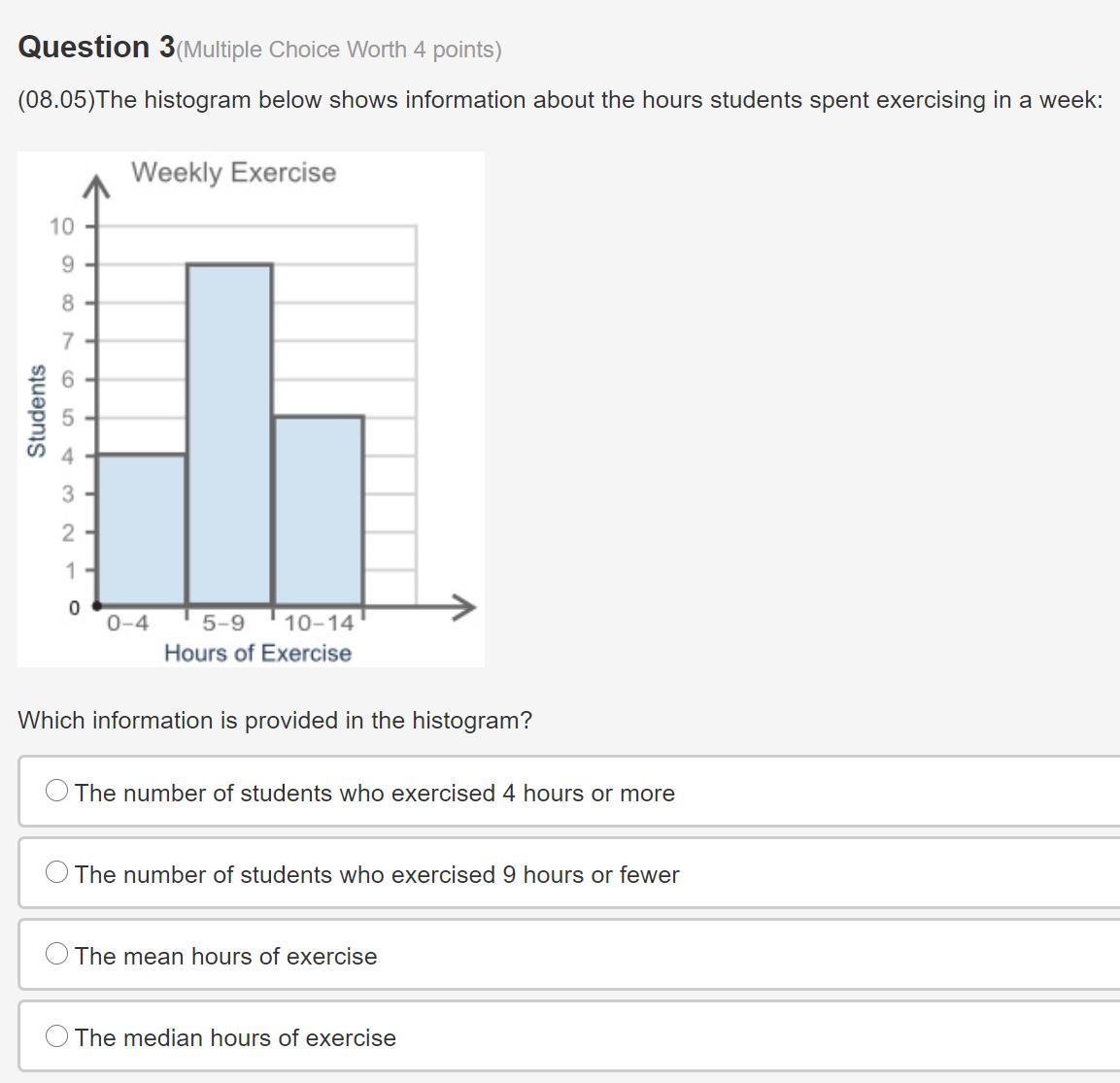Click the rightward x-axis arrow
The height and width of the screenshot is (1083, 1120).
click(462, 607)
